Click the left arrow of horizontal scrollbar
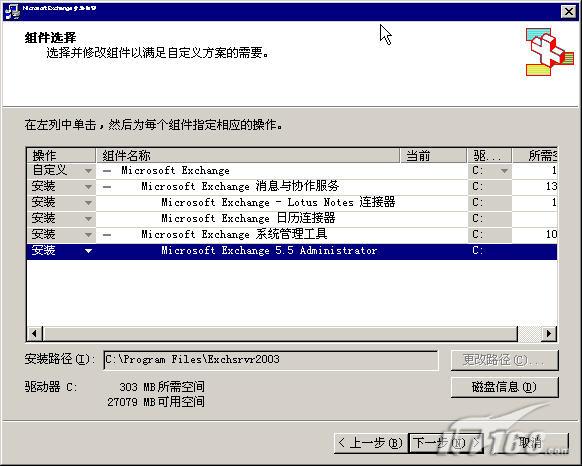This screenshot has height=466, width=582. tap(35, 333)
